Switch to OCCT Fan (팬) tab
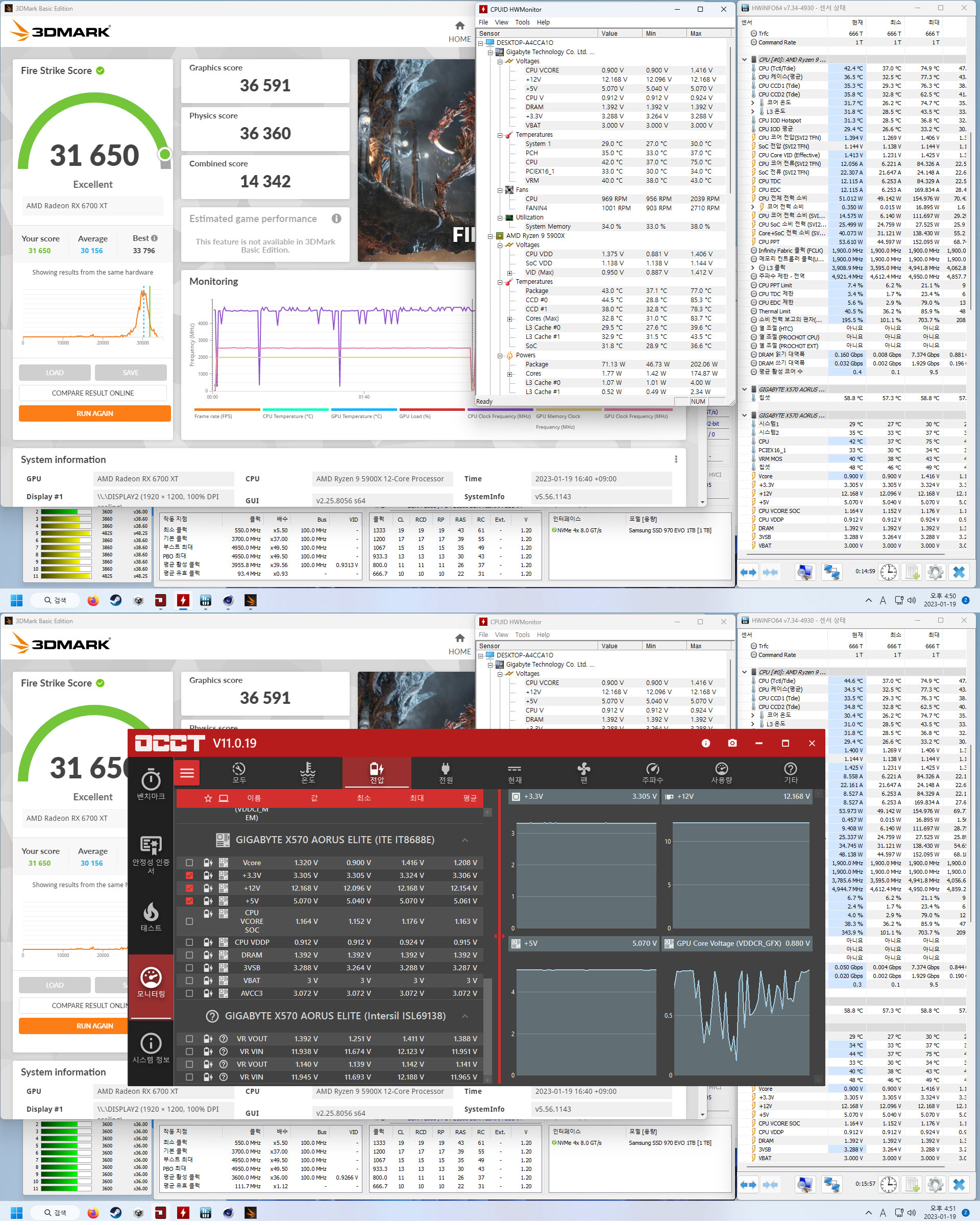 [583, 773]
